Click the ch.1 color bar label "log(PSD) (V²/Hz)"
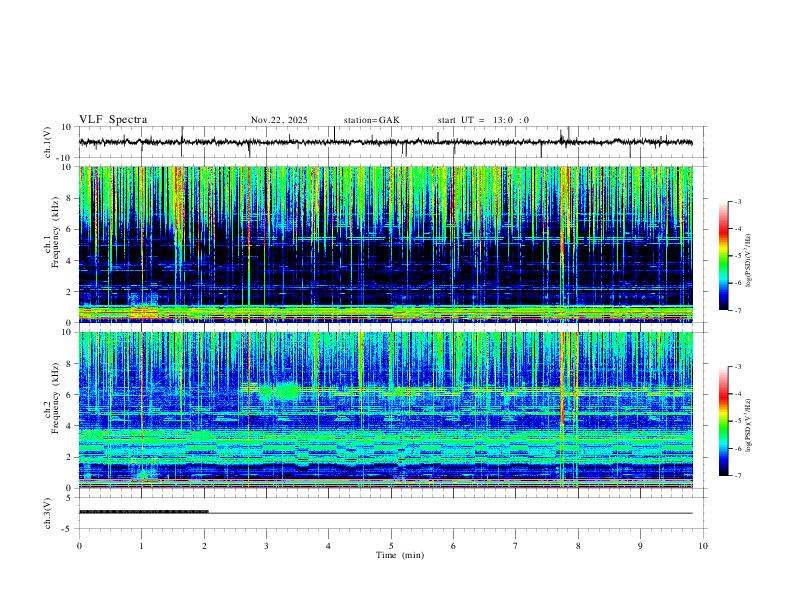Image resolution: width=792 pixels, height=612 pixels. click(749, 260)
